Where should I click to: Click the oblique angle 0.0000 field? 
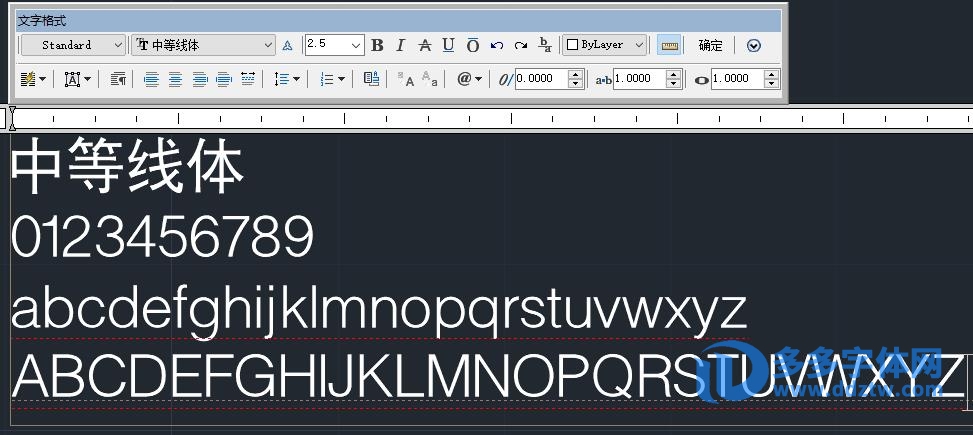click(x=540, y=79)
